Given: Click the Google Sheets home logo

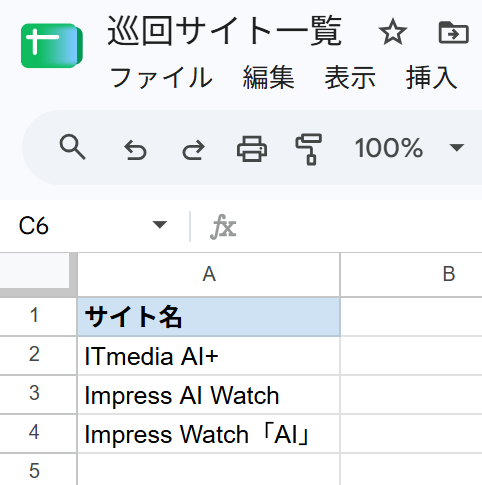Looking at the screenshot, I should [52, 46].
